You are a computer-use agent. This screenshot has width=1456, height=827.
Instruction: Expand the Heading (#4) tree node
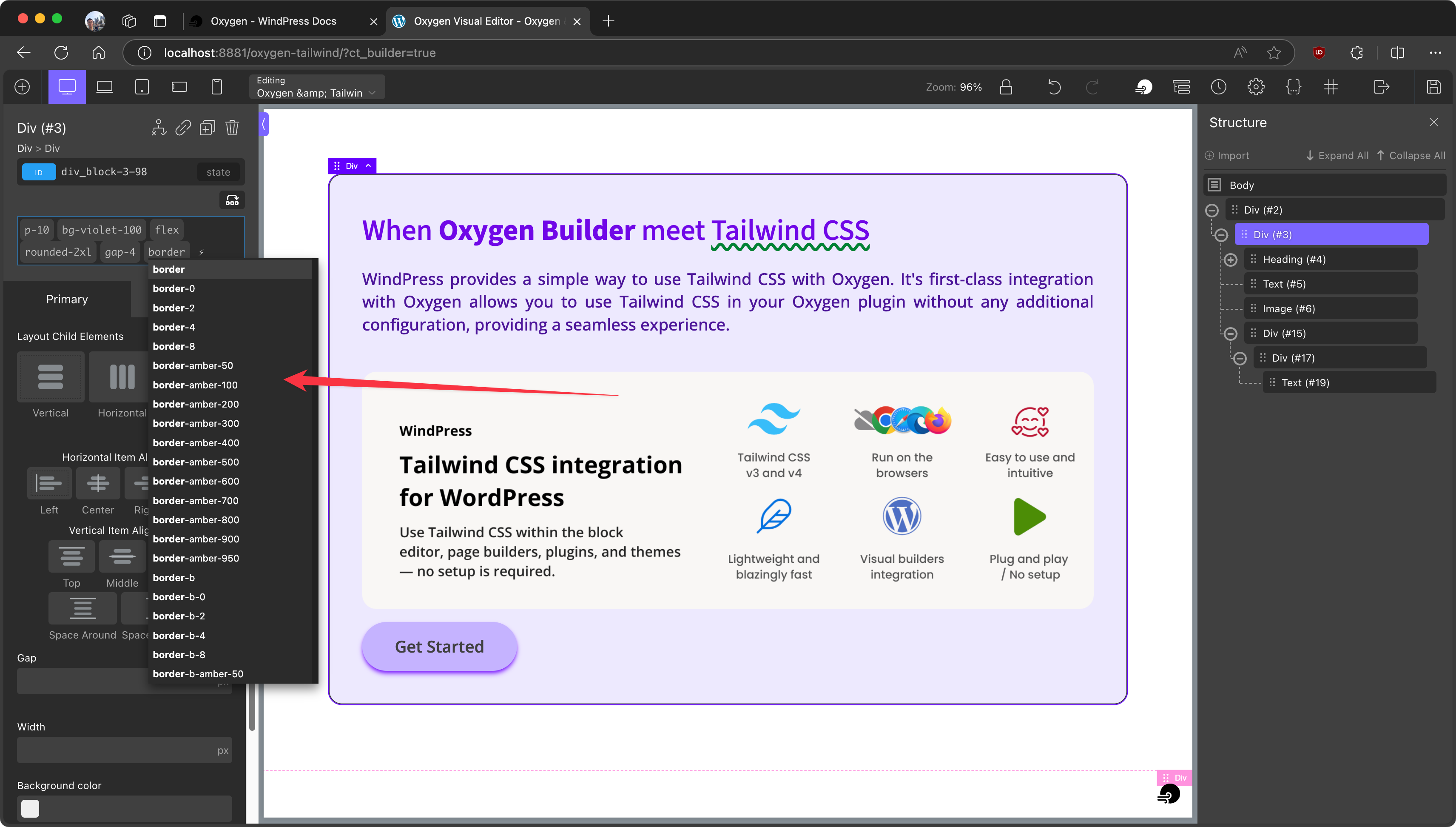tap(1230, 260)
